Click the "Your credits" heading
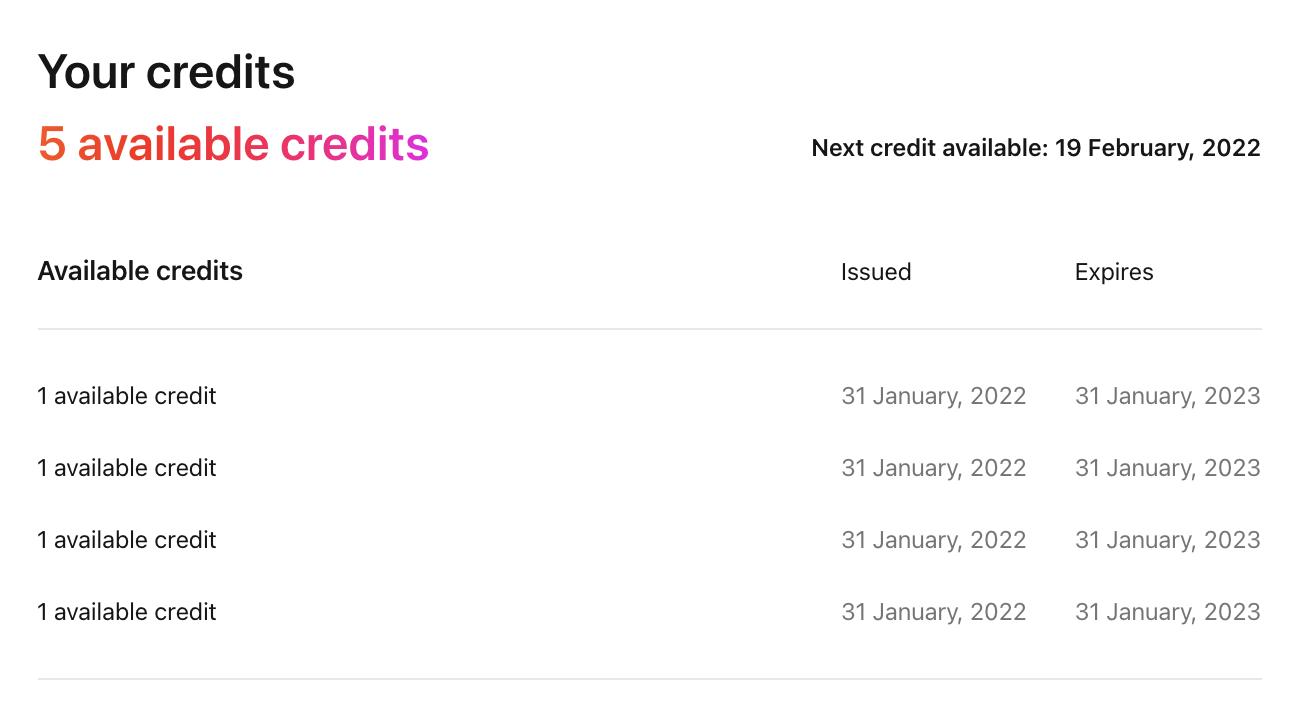 166,73
